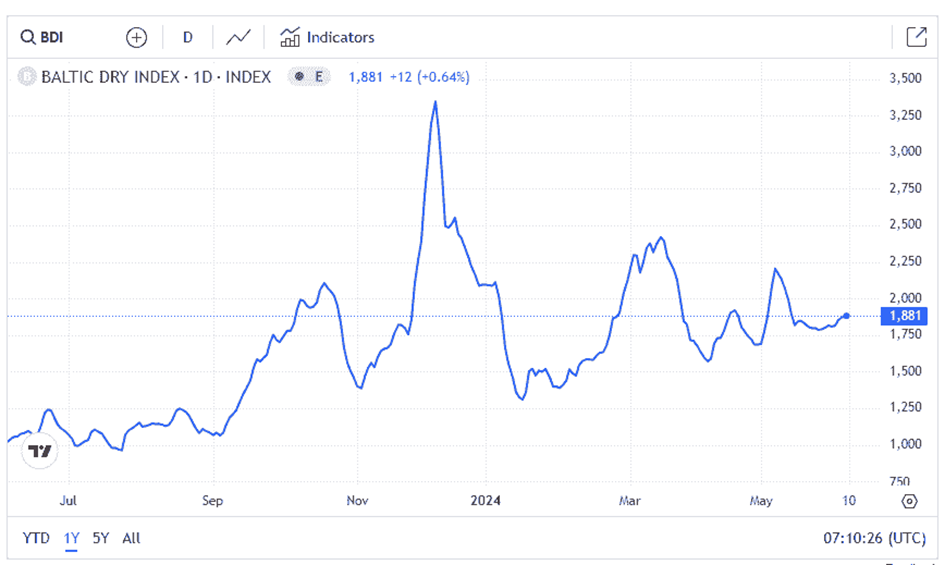Click the Sep time axis label
This screenshot has height=565, width=945.
[212, 500]
